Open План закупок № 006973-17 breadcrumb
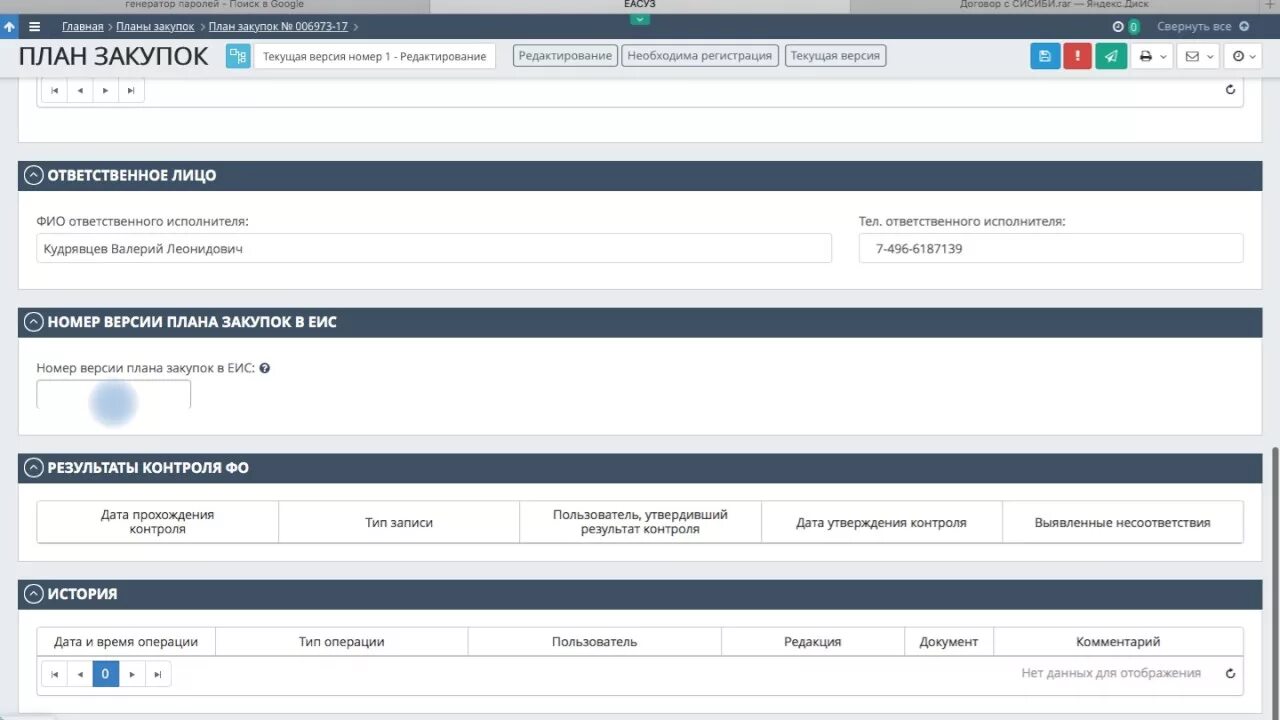This screenshot has width=1280, height=720. pyautogui.click(x=278, y=27)
